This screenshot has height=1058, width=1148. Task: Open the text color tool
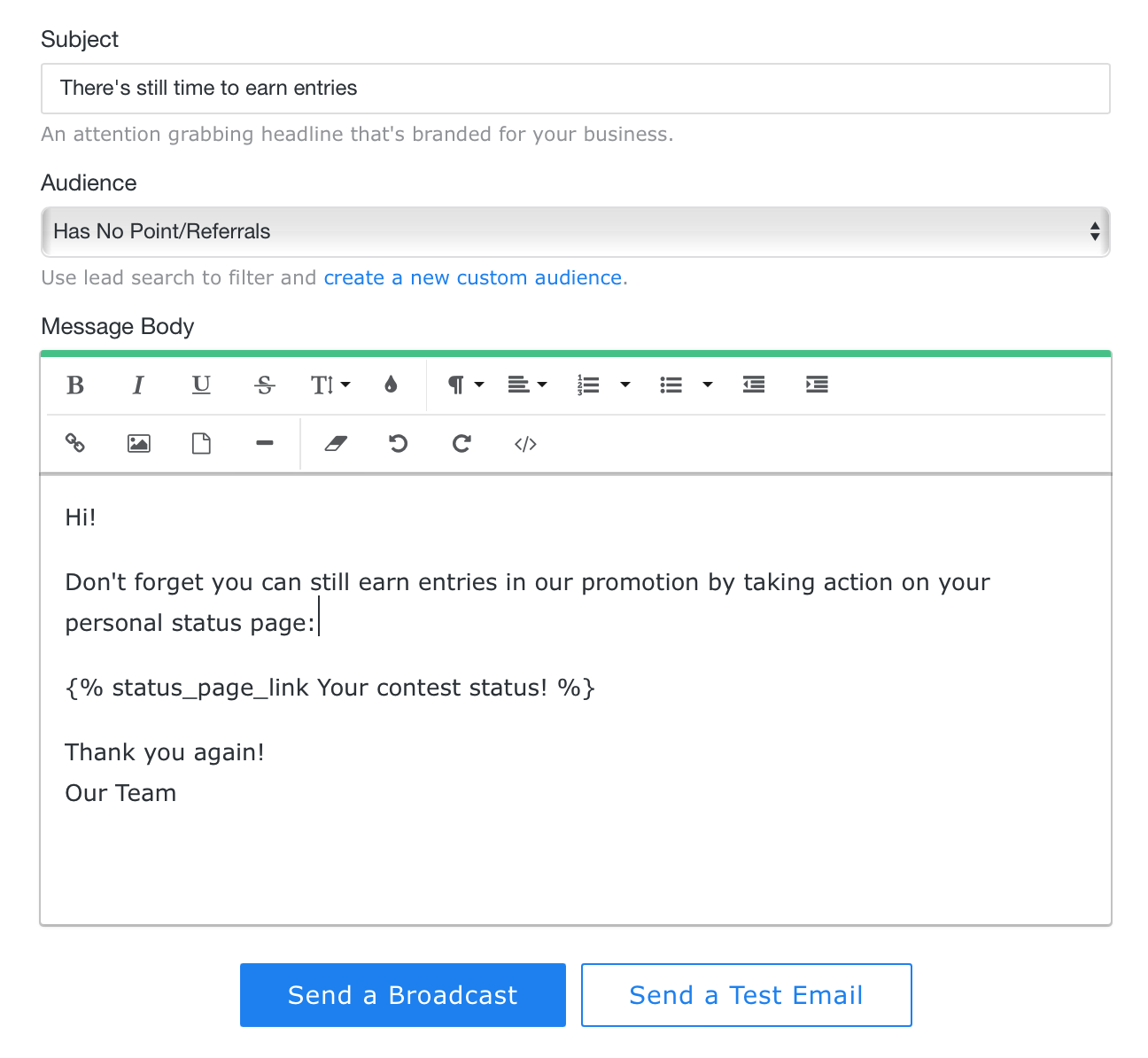point(391,385)
